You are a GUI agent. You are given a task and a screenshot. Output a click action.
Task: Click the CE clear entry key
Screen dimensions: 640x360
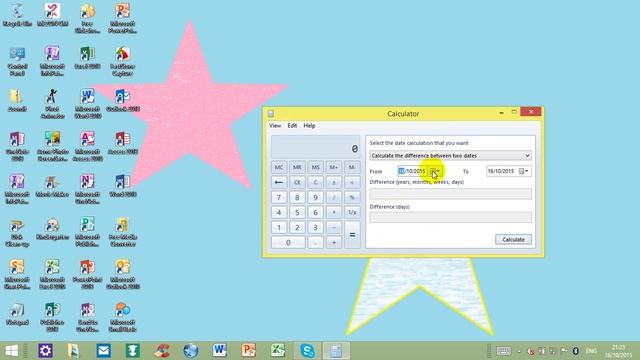(x=297, y=182)
